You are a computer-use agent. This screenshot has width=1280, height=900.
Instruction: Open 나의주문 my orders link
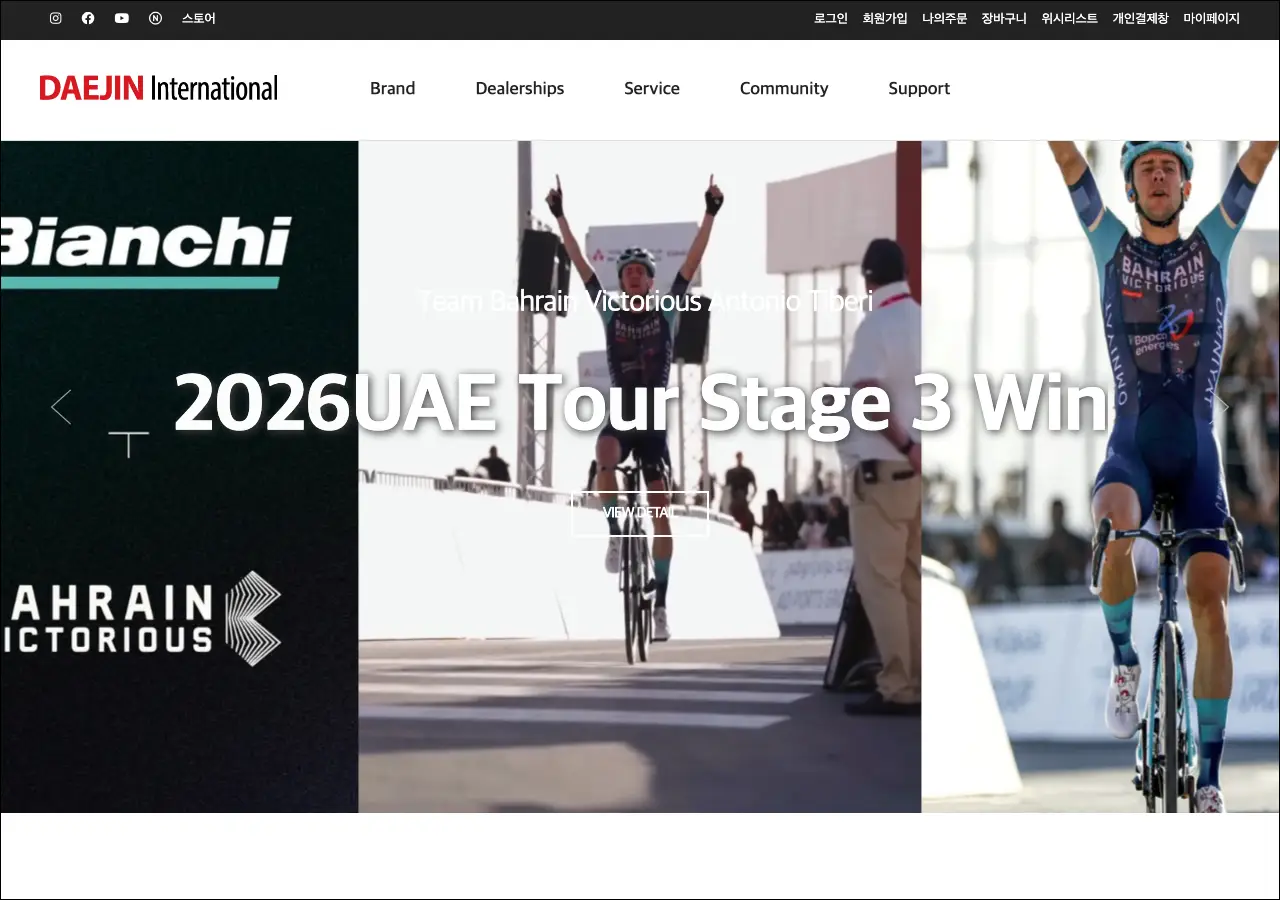pyautogui.click(x=944, y=18)
